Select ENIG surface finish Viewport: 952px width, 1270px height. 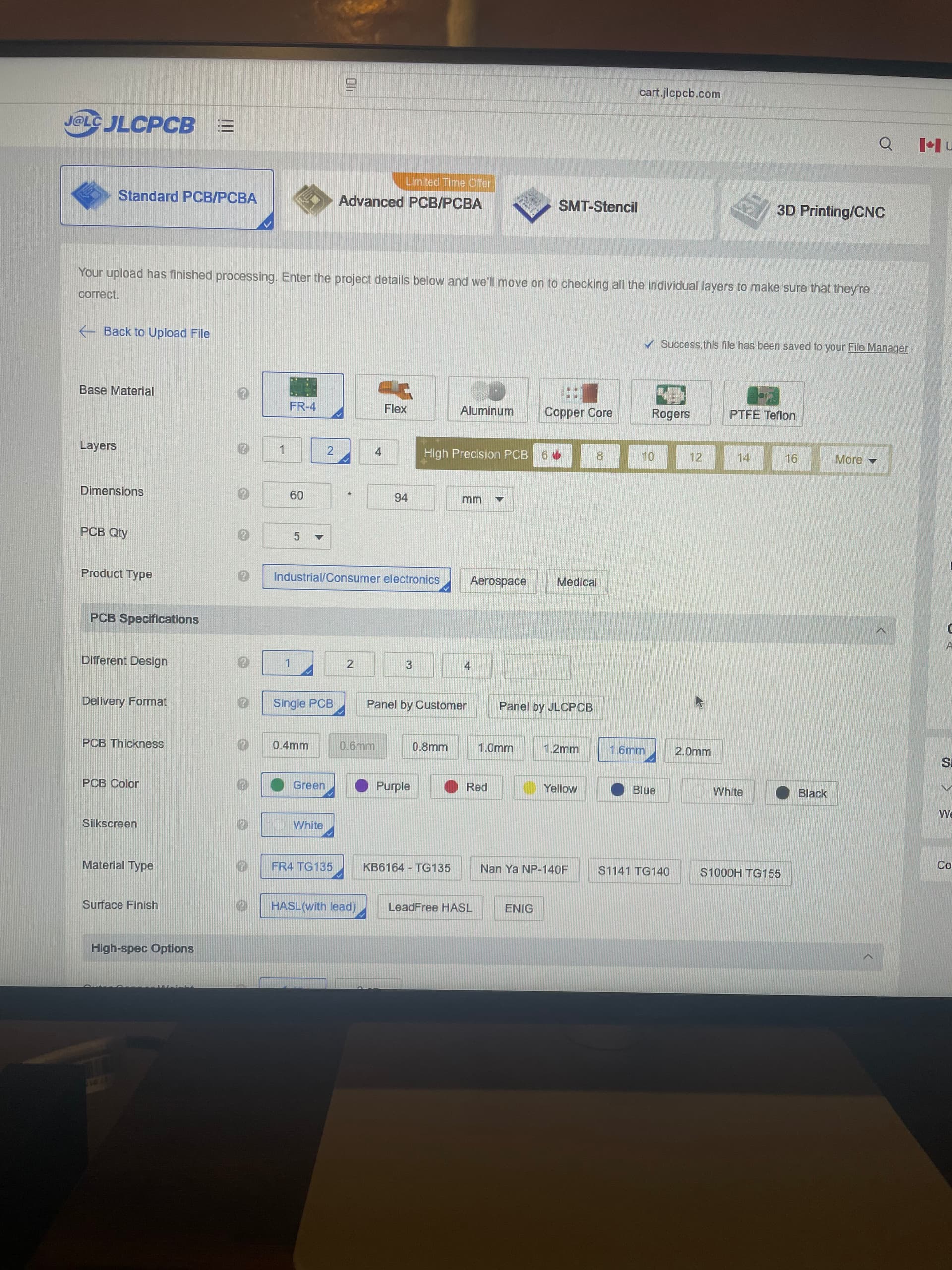click(x=519, y=908)
